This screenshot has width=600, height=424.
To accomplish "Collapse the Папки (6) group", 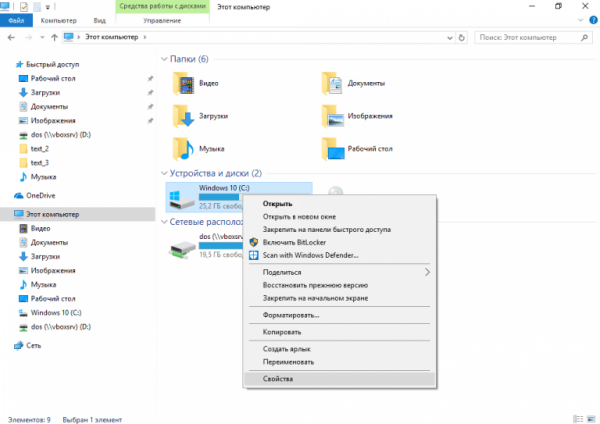I will (164, 59).
